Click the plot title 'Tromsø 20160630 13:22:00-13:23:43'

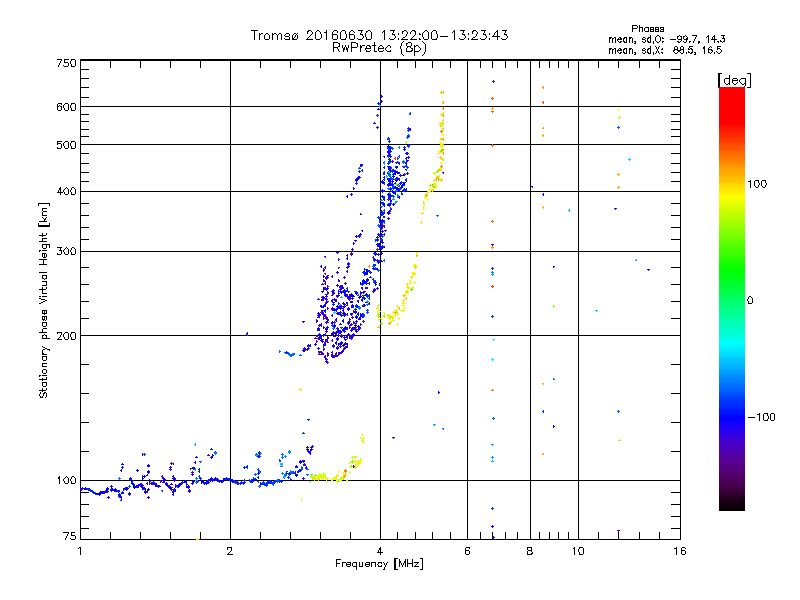tap(379, 35)
